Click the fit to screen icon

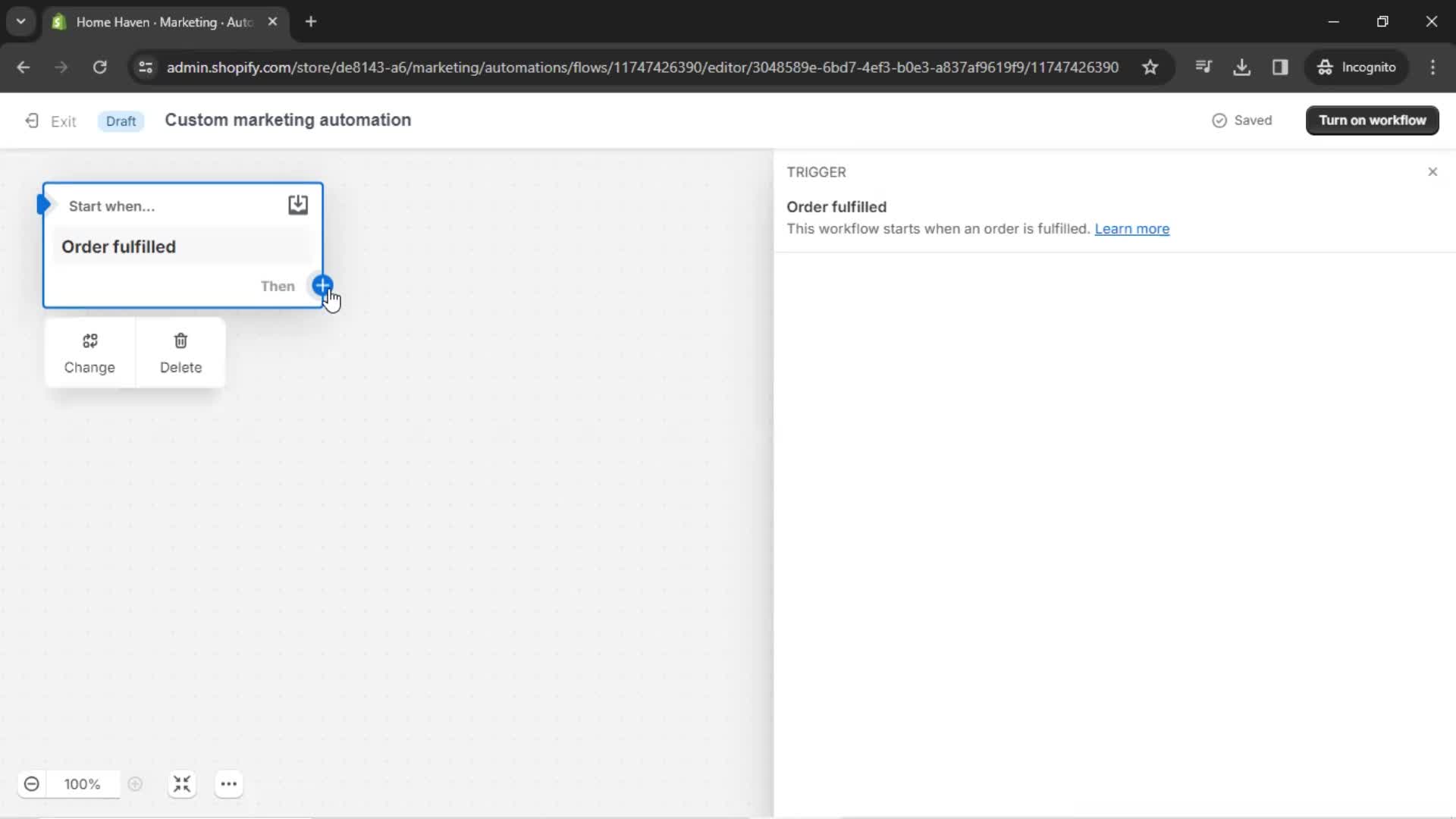tap(181, 785)
